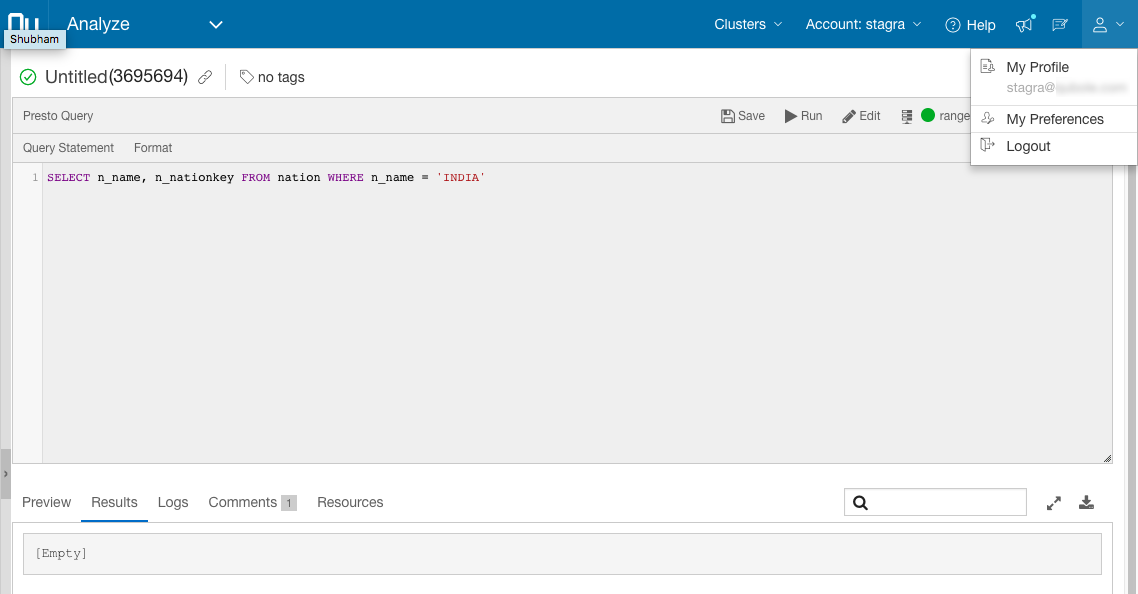The height and width of the screenshot is (594, 1138).
Task: Click the green cluster status indicator
Action: [x=928, y=115]
